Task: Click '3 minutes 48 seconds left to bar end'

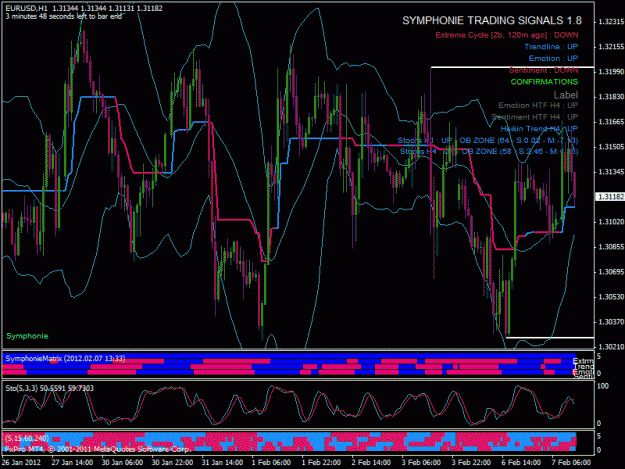Action: click(x=63, y=16)
